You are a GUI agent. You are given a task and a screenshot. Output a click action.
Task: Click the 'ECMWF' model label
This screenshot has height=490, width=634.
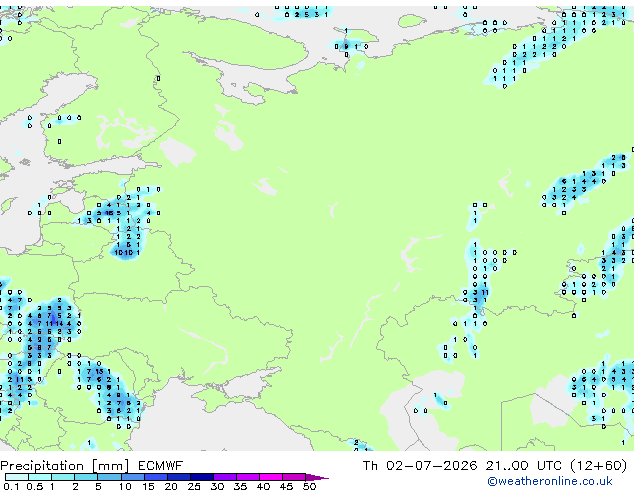coord(161,466)
